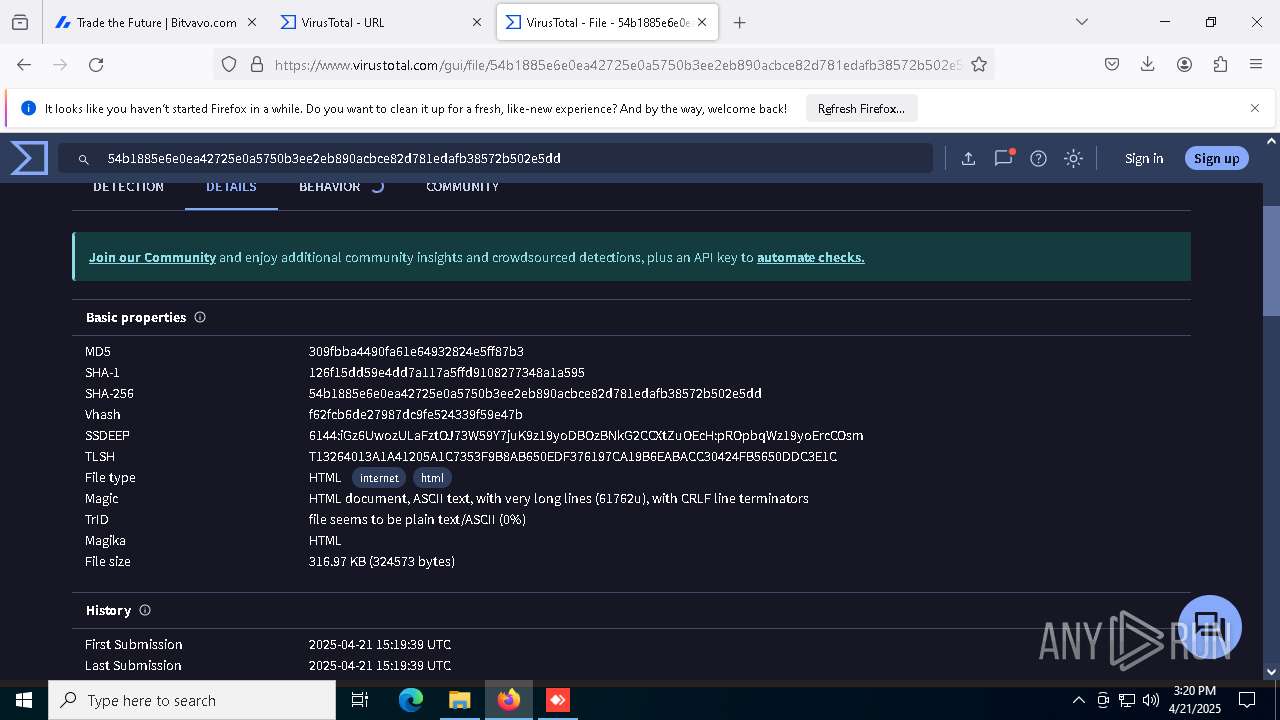Open the help question mark icon
1280x720 pixels.
pos(1038,158)
